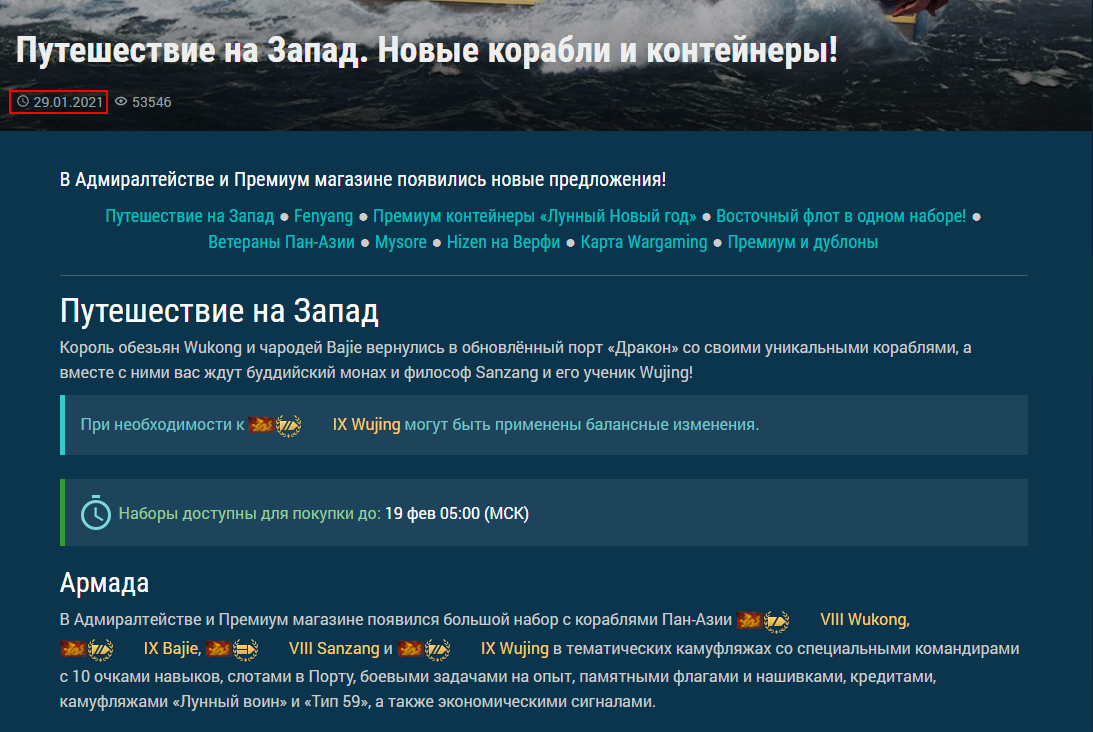Click IX Wujing ship link in balance notice
The height and width of the screenshot is (732, 1093).
click(367, 425)
